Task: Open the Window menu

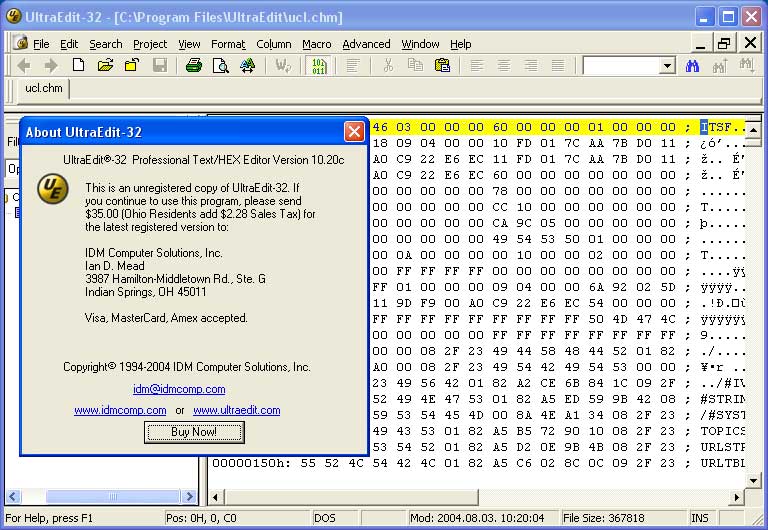Action: click(420, 44)
